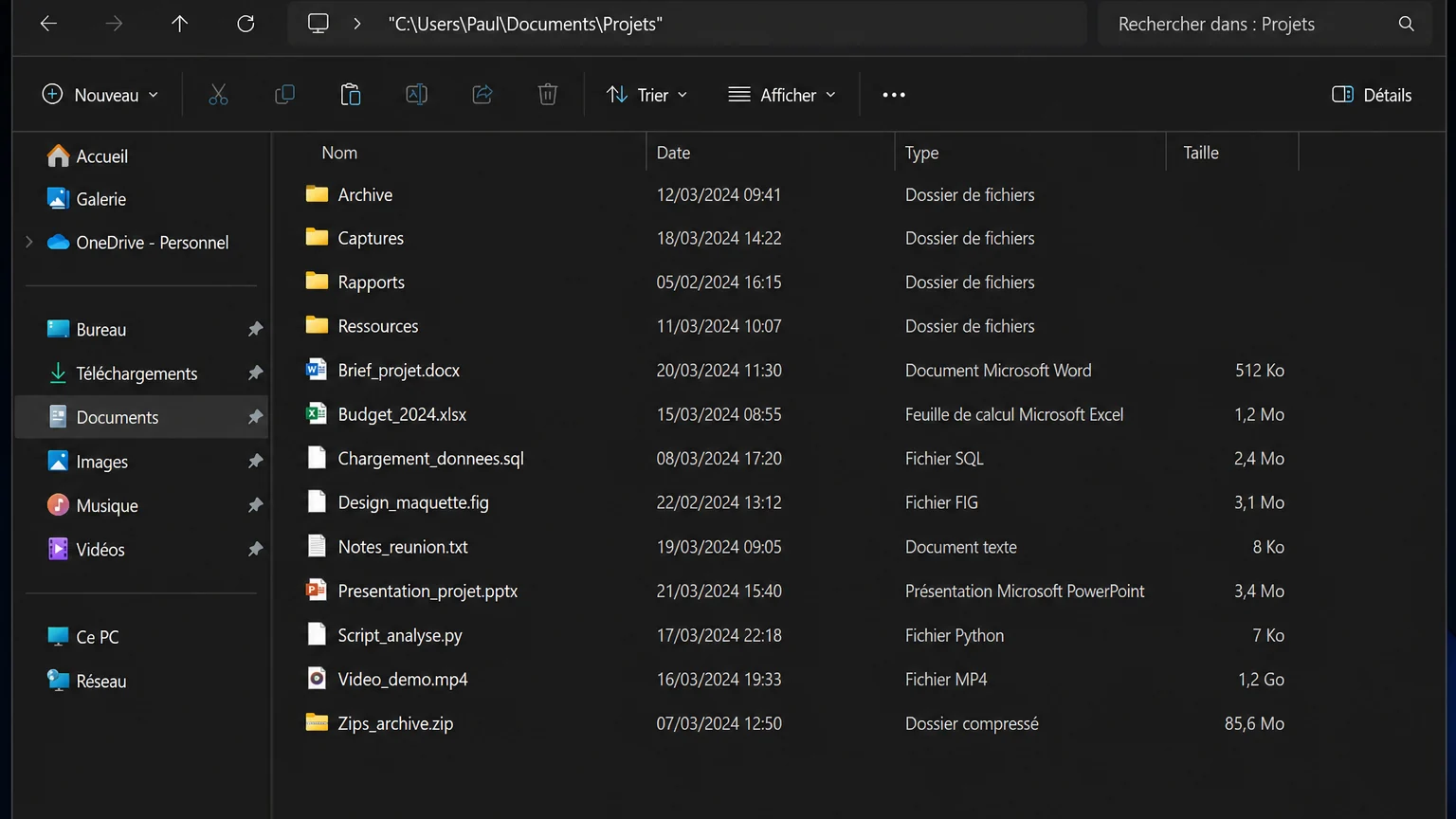Click the Rename icon in toolbar

tap(416, 95)
